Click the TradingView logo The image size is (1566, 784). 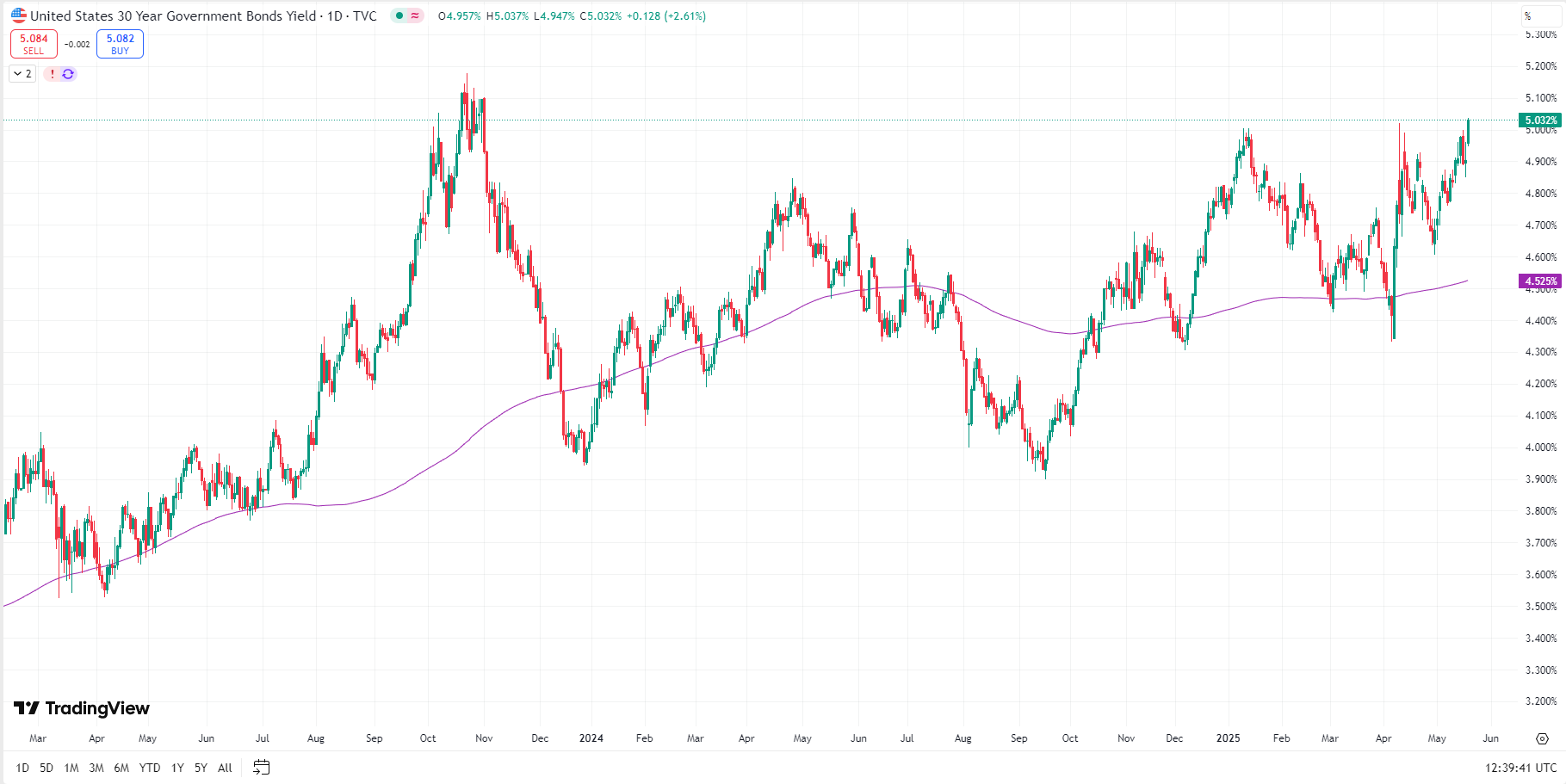82,708
